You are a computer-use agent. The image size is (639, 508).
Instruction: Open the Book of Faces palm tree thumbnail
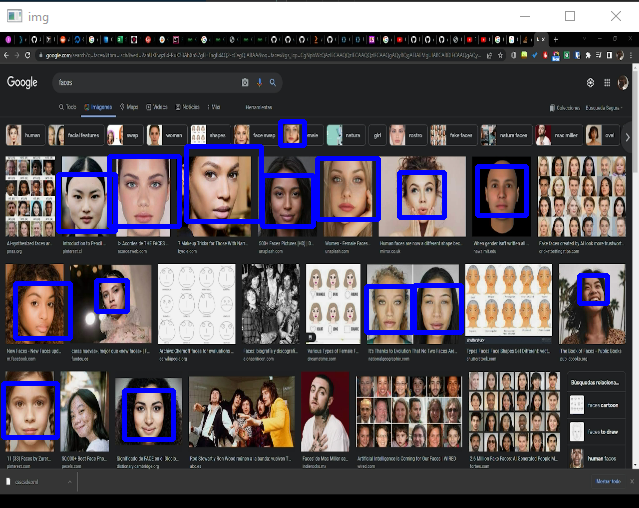592,303
